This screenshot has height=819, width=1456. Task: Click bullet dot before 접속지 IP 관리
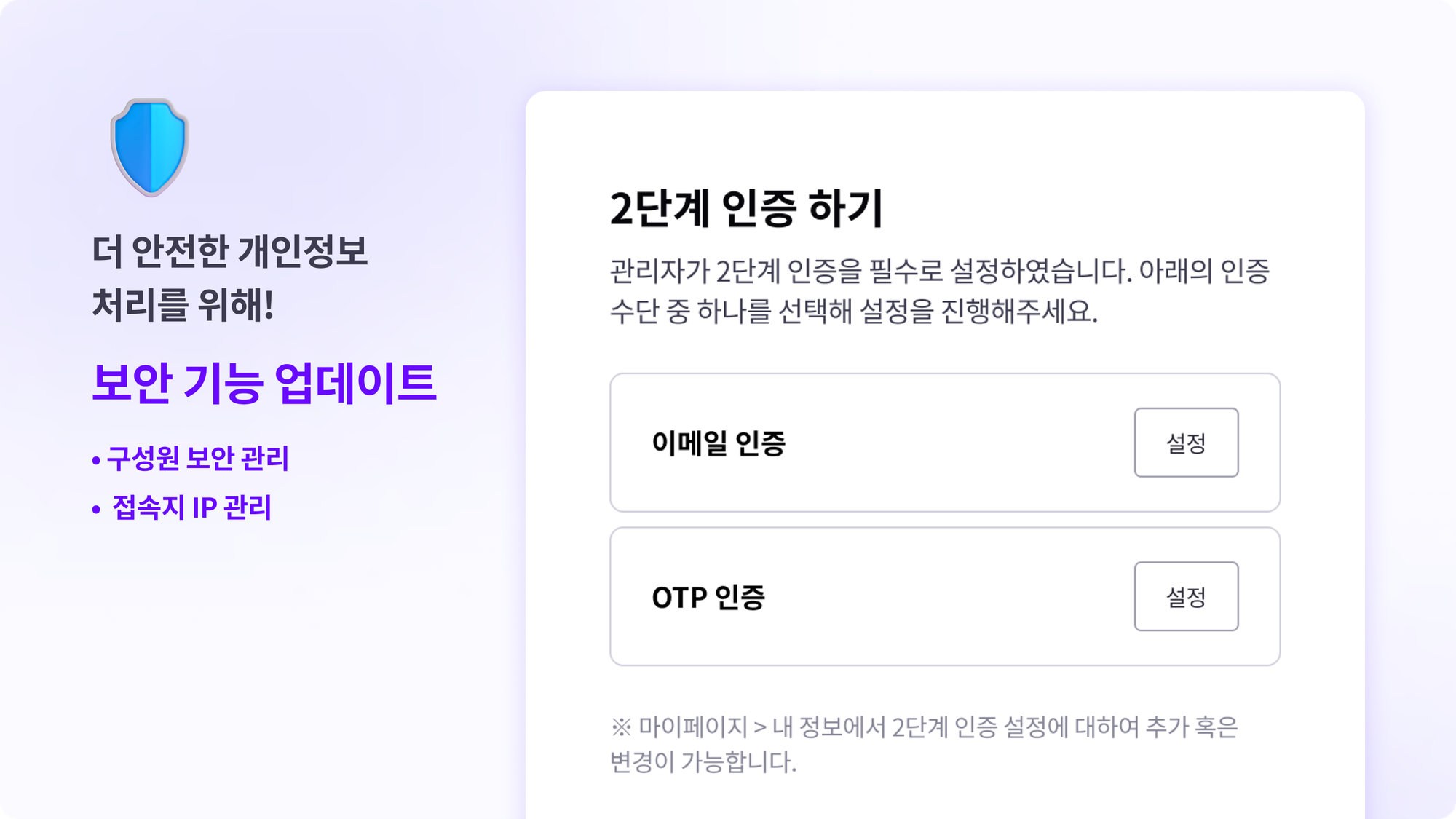pos(96,510)
